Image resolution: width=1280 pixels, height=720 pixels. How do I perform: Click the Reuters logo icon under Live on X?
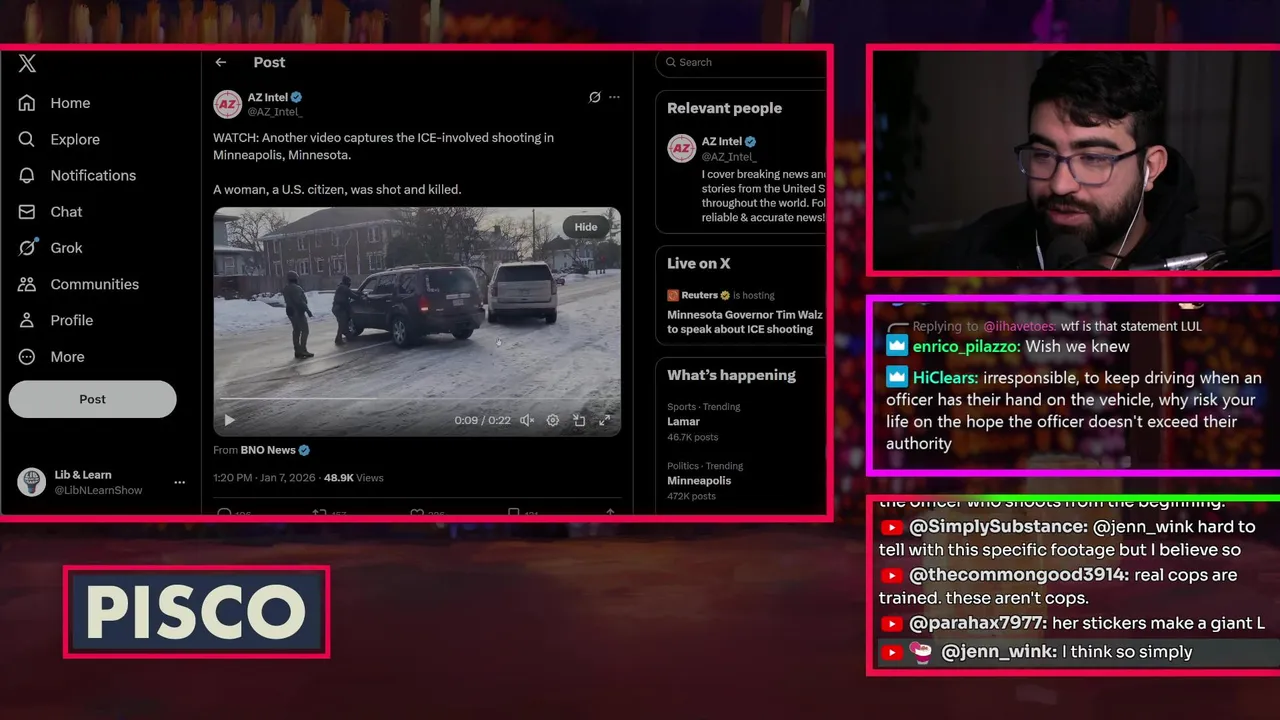[674, 295]
